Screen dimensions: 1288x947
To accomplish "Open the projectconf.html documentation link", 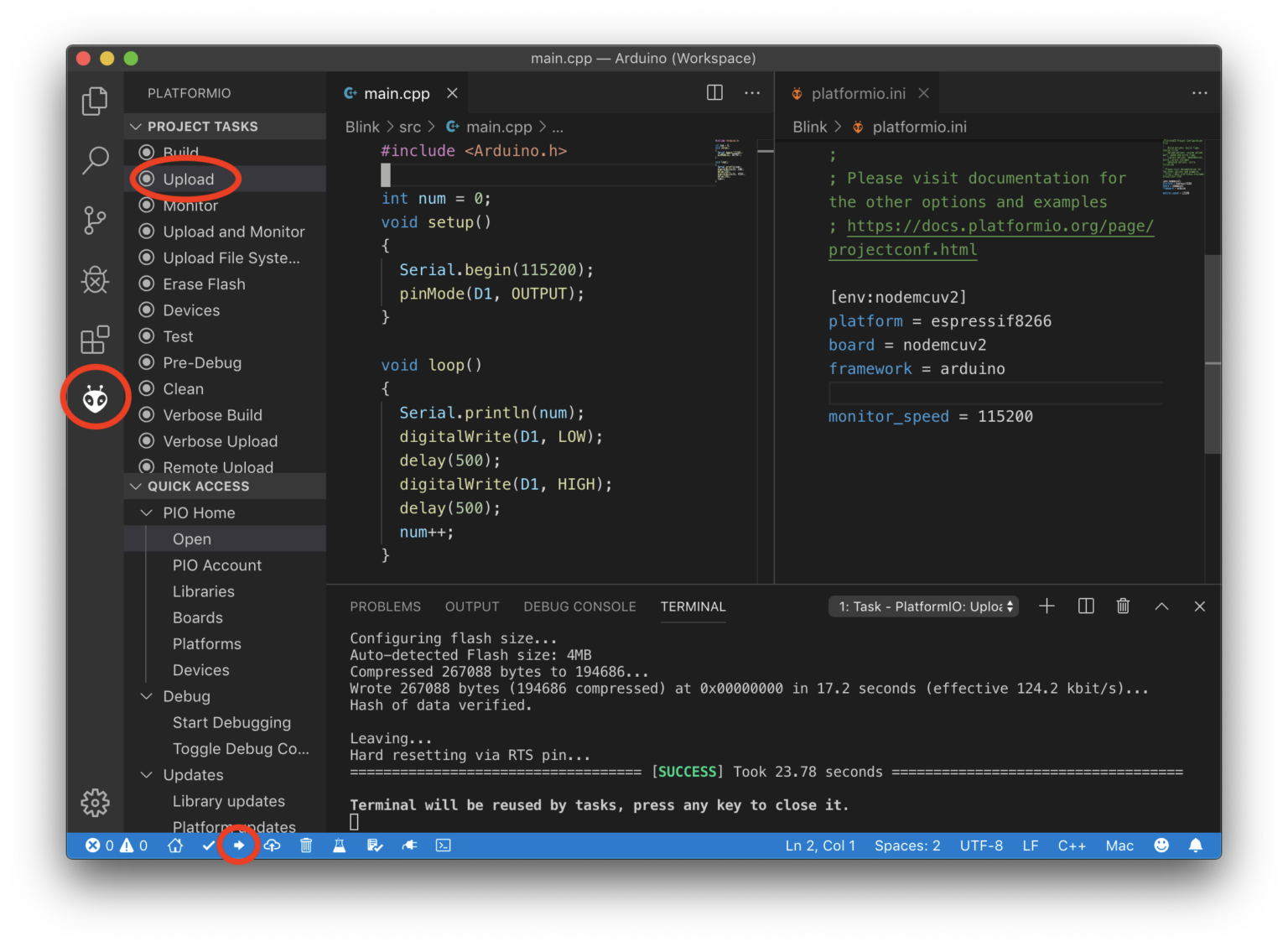I will coord(902,249).
